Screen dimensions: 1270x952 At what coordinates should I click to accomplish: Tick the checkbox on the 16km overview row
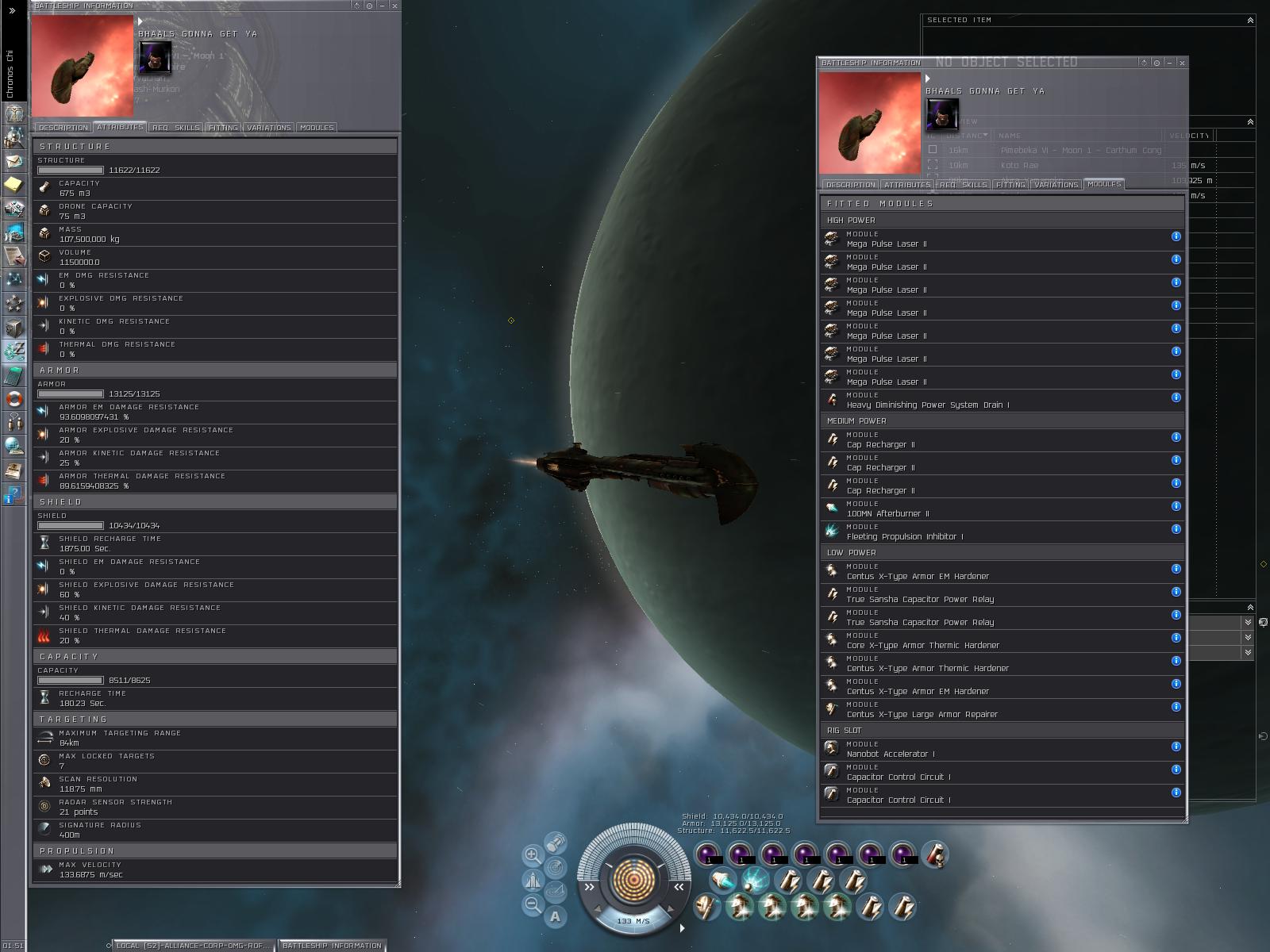(933, 149)
